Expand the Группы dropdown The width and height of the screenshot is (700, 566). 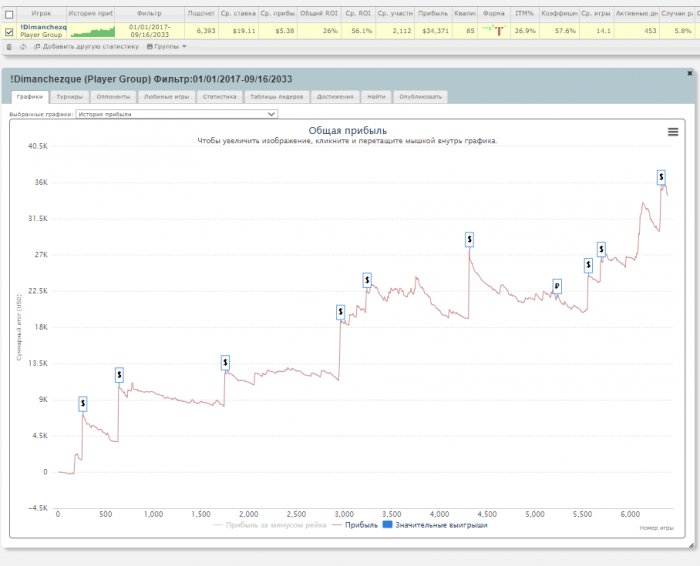click(x=167, y=46)
